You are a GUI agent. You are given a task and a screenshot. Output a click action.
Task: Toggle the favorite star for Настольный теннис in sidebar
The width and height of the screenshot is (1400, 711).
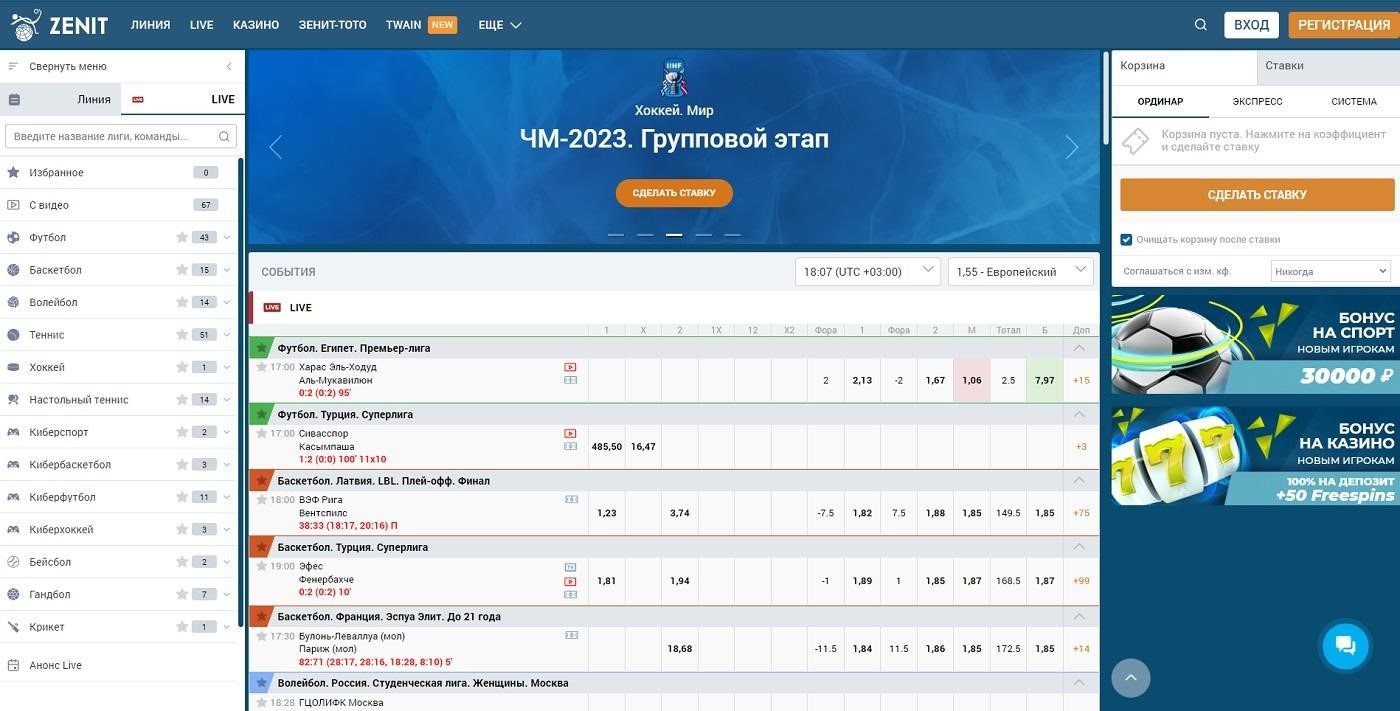[x=182, y=400]
